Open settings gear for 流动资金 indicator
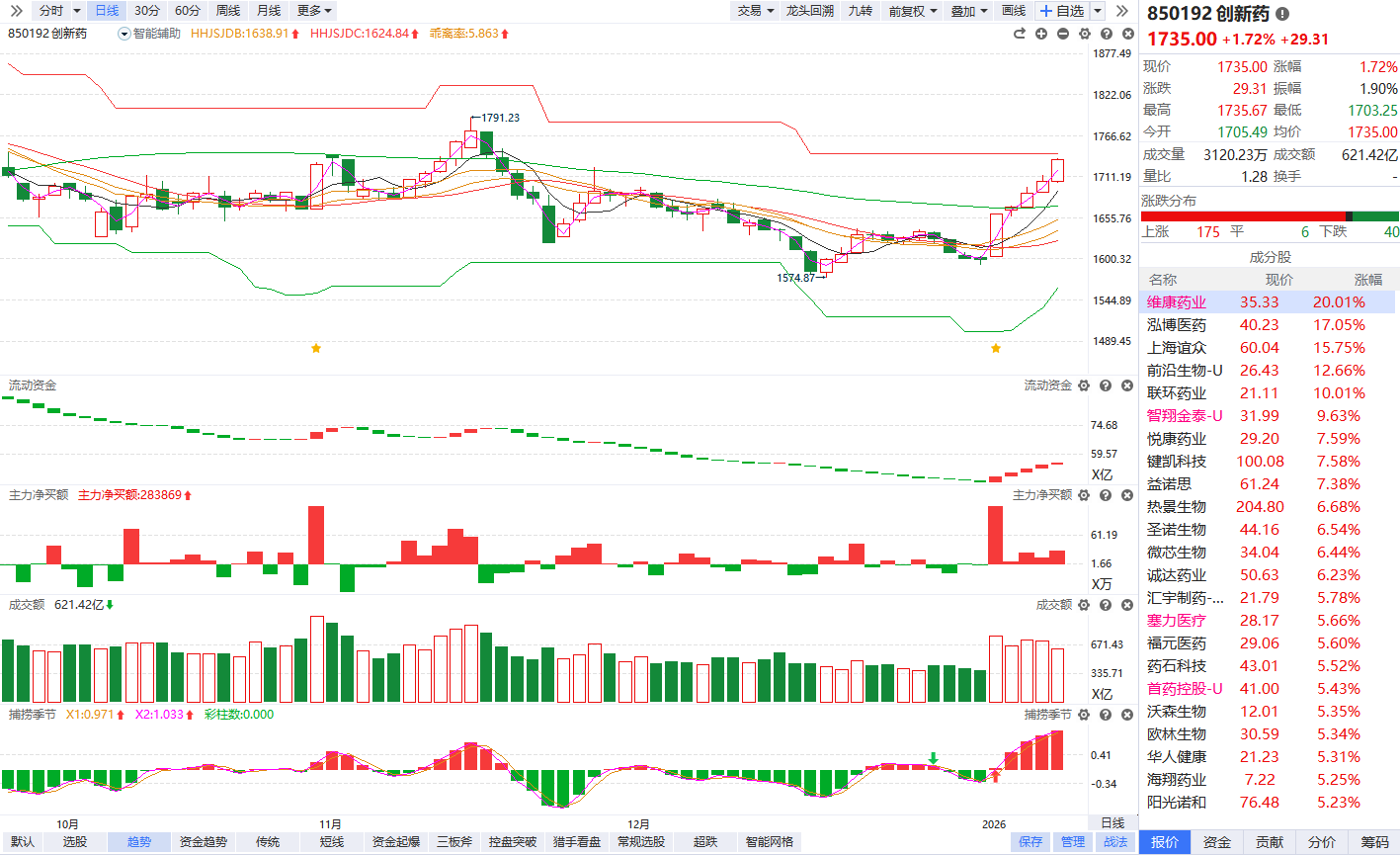Viewport: 1400px width, 855px height. (1084, 385)
